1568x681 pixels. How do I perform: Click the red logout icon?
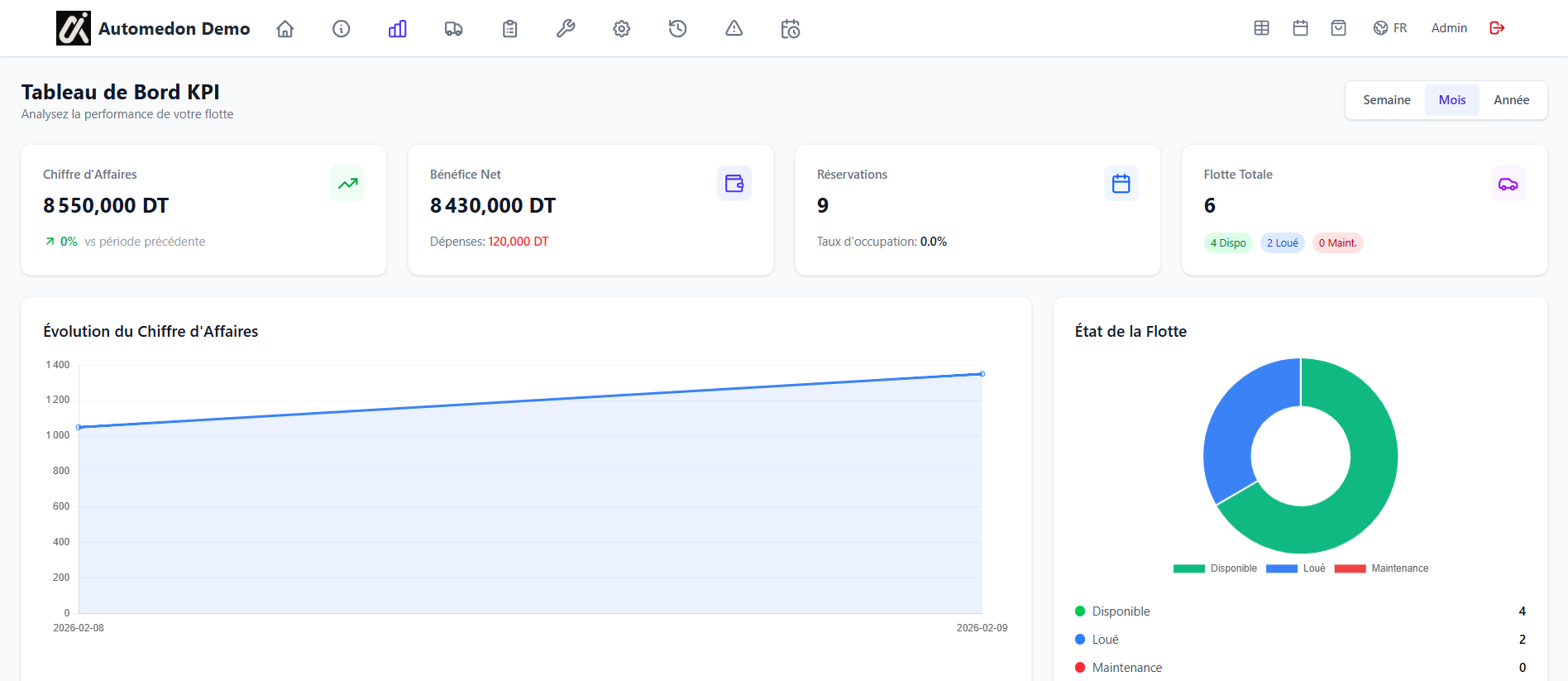click(1498, 28)
